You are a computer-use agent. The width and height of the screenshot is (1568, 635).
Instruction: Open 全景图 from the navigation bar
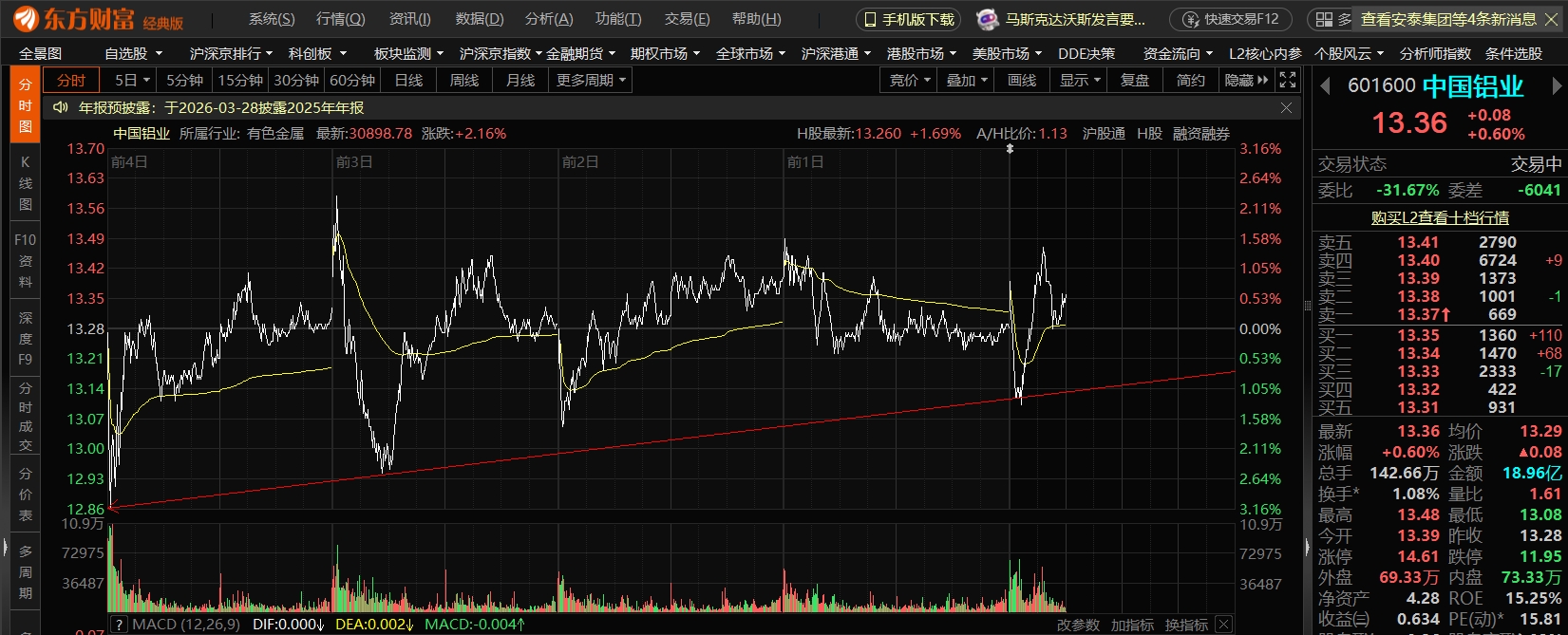pyautogui.click(x=41, y=54)
